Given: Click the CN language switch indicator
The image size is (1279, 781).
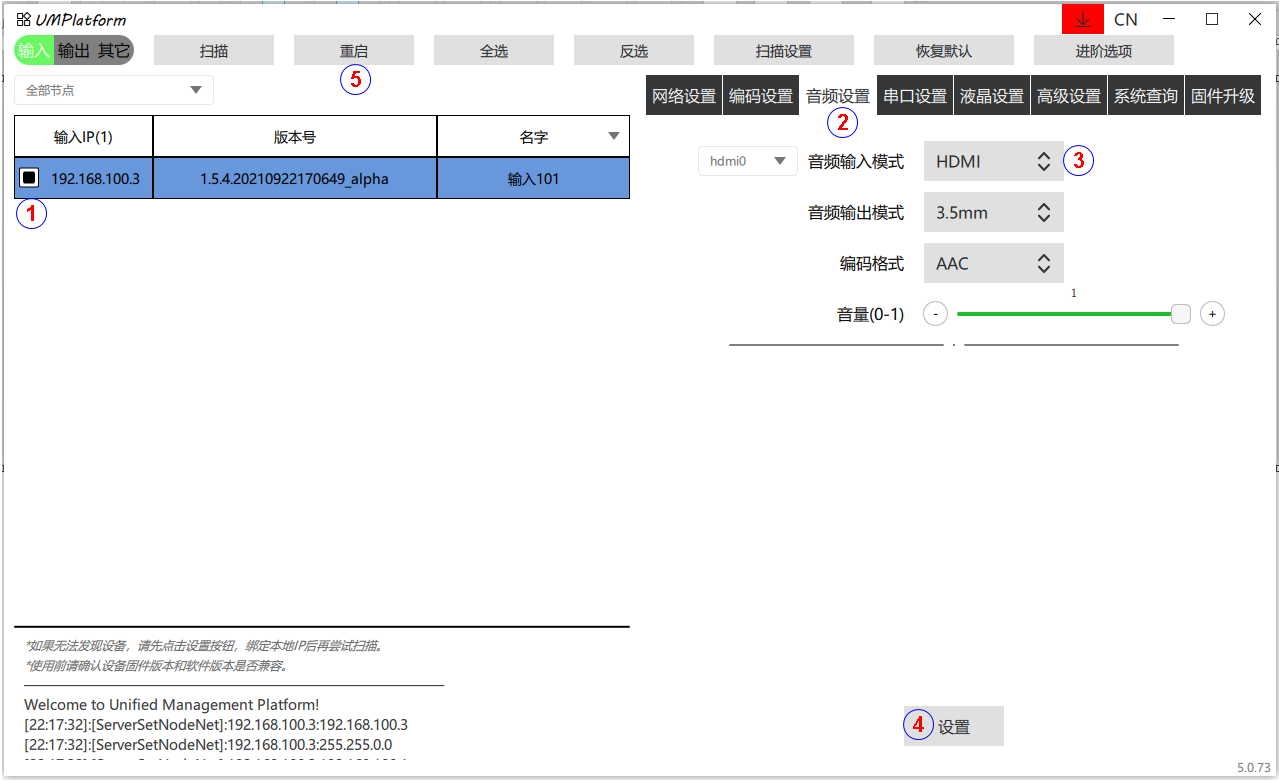Looking at the screenshot, I should (1125, 19).
